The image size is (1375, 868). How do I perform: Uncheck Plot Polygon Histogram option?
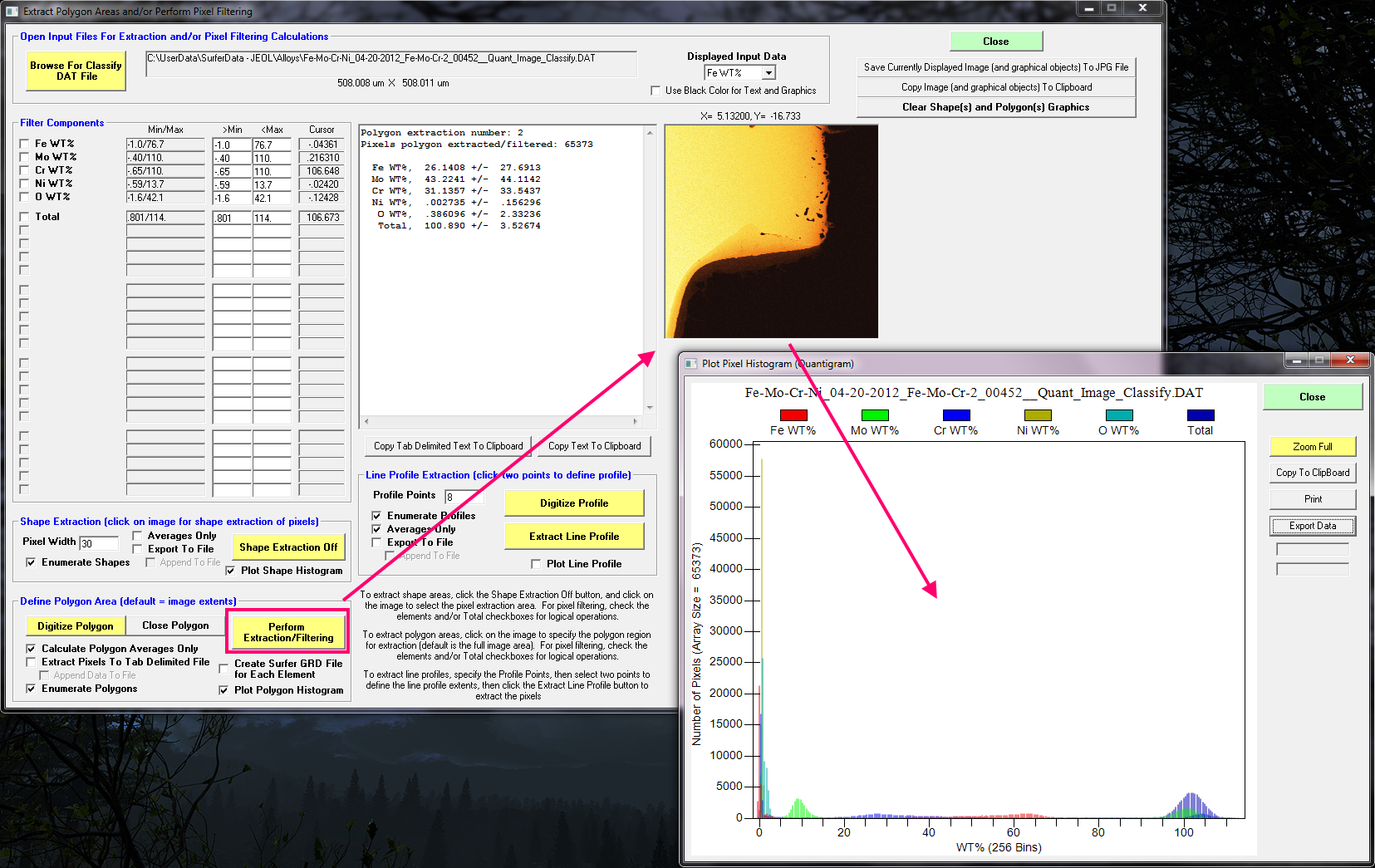click(223, 690)
